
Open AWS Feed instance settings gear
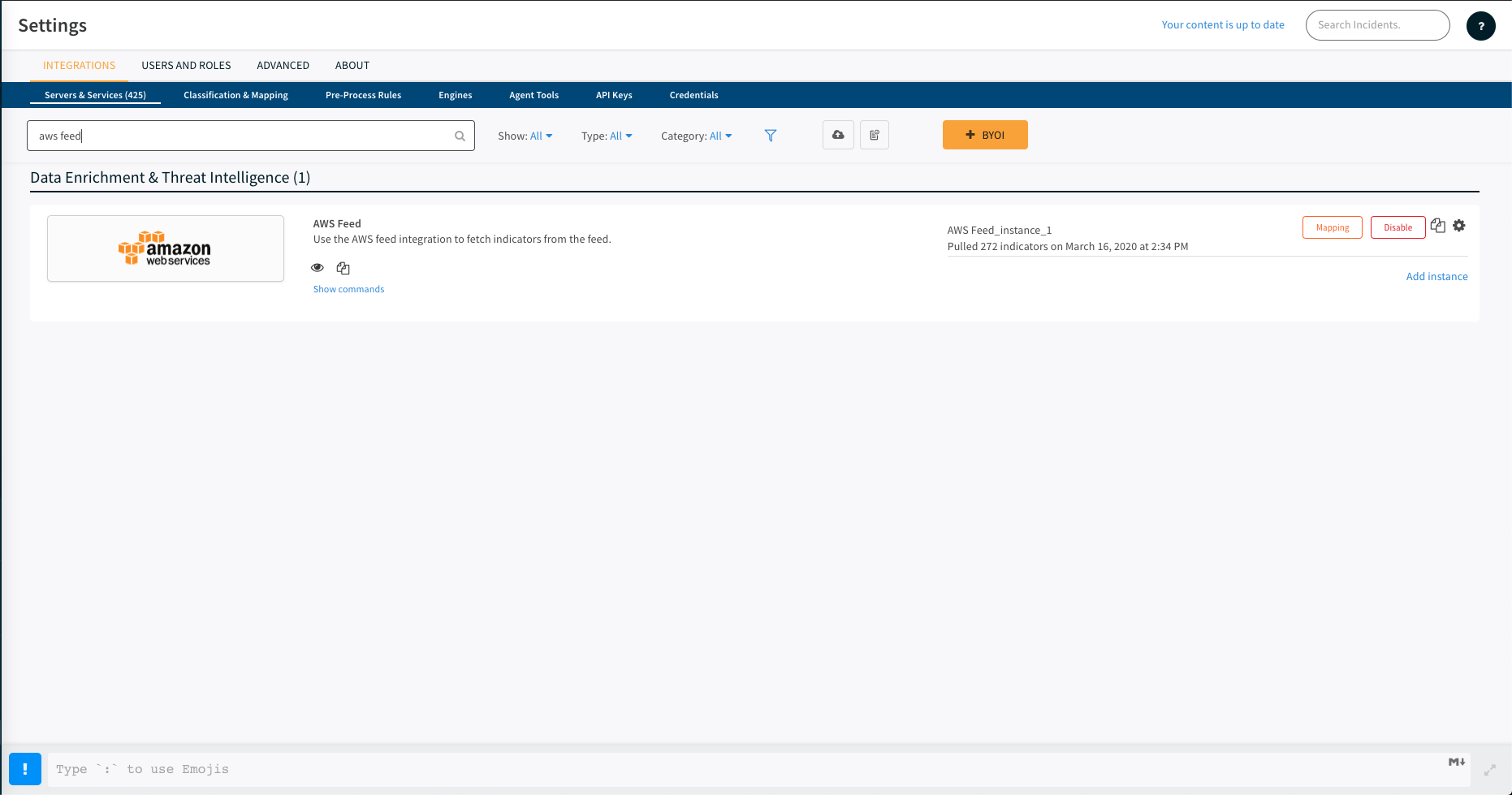(x=1459, y=226)
